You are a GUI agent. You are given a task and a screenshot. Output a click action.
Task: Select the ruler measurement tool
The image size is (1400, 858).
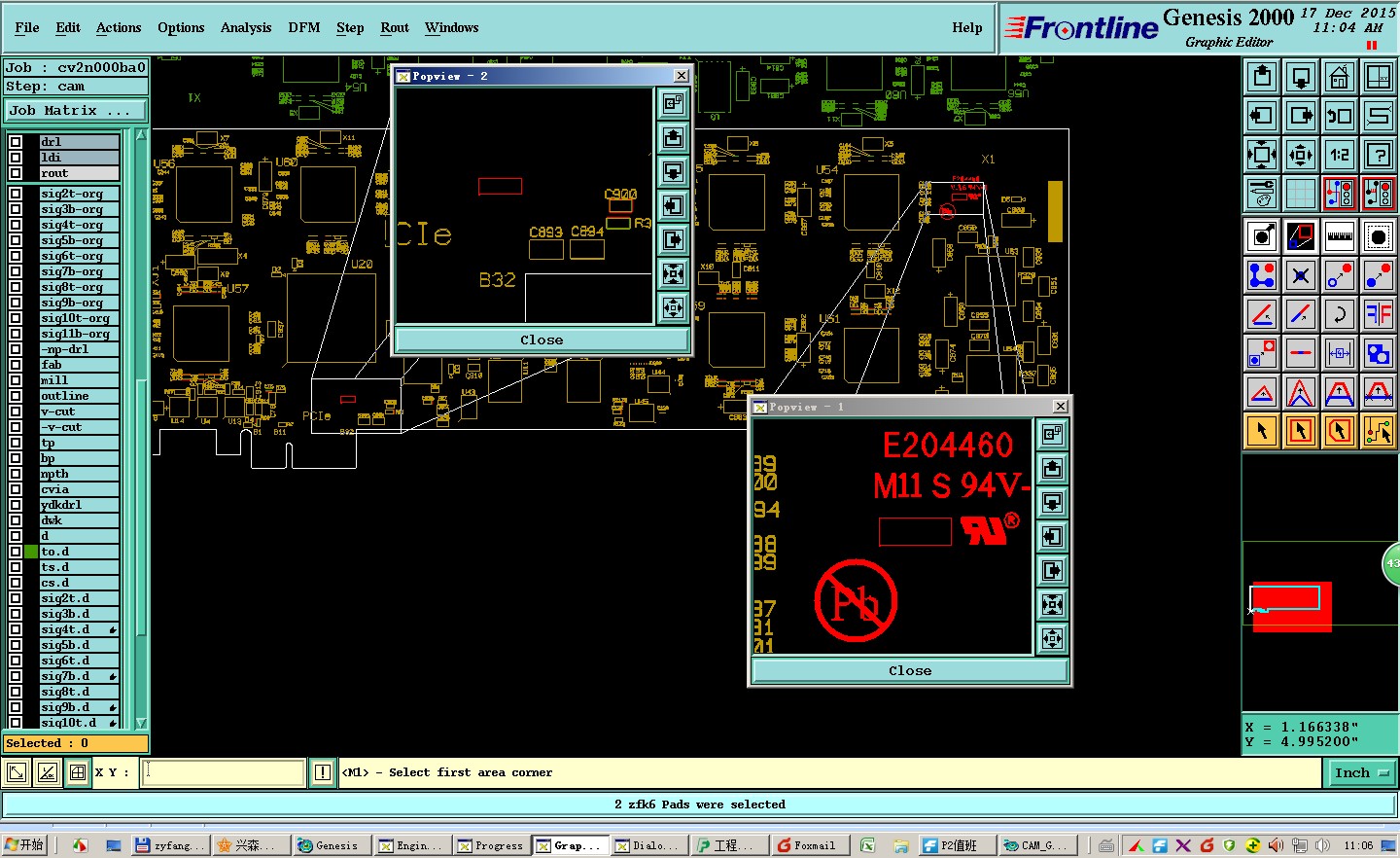[x=1340, y=236]
